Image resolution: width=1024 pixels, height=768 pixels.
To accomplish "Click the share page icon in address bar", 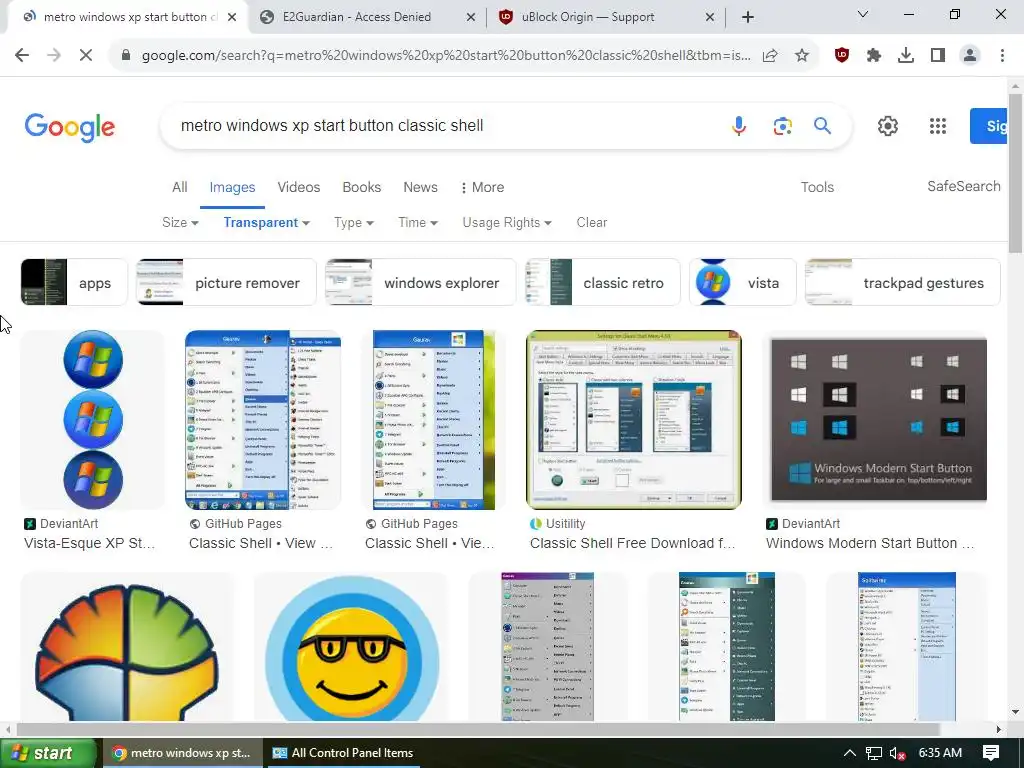I will (x=770, y=56).
